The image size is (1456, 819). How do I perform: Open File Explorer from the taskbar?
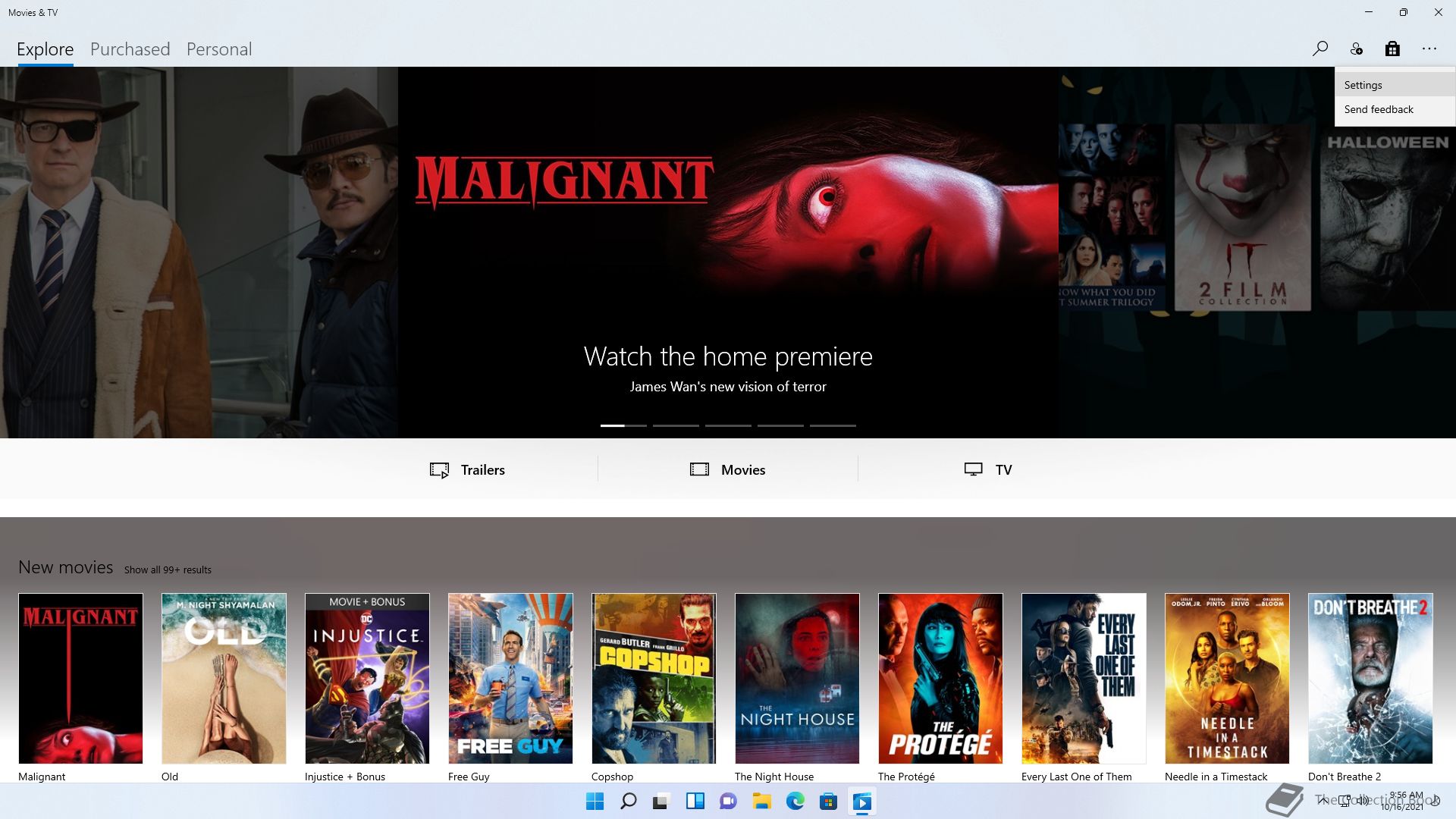(x=761, y=802)
